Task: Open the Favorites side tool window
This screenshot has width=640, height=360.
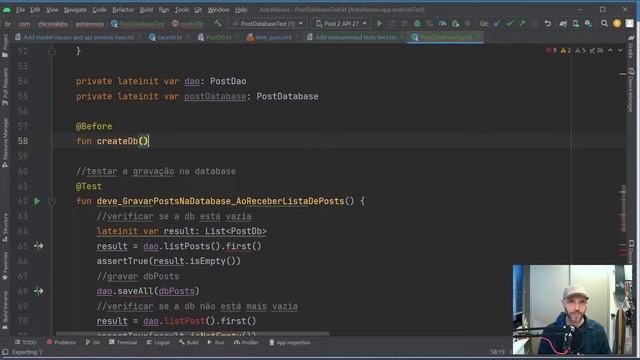Action: pos(5,266)
